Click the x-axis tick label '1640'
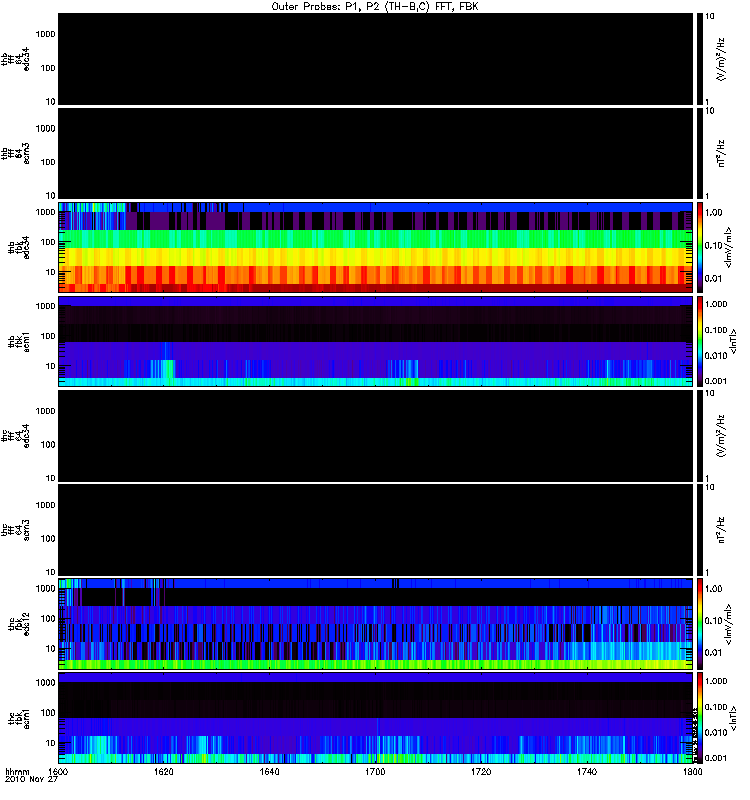 coord(269,771)
